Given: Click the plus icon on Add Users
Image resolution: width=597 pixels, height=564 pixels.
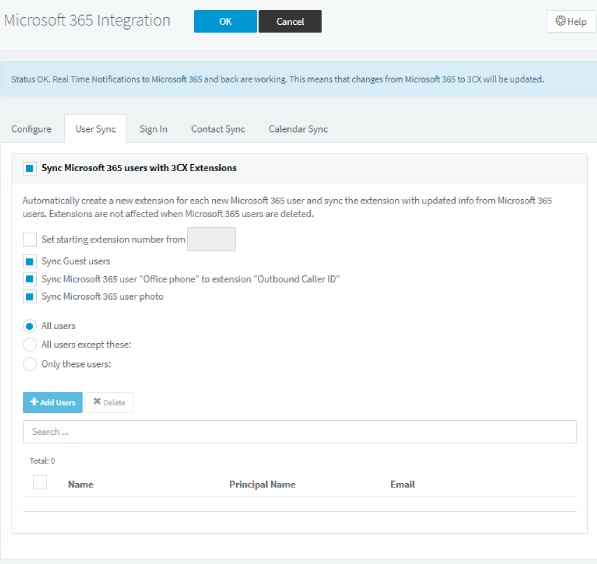Looking at the screenshot, I should coord(34,402).
